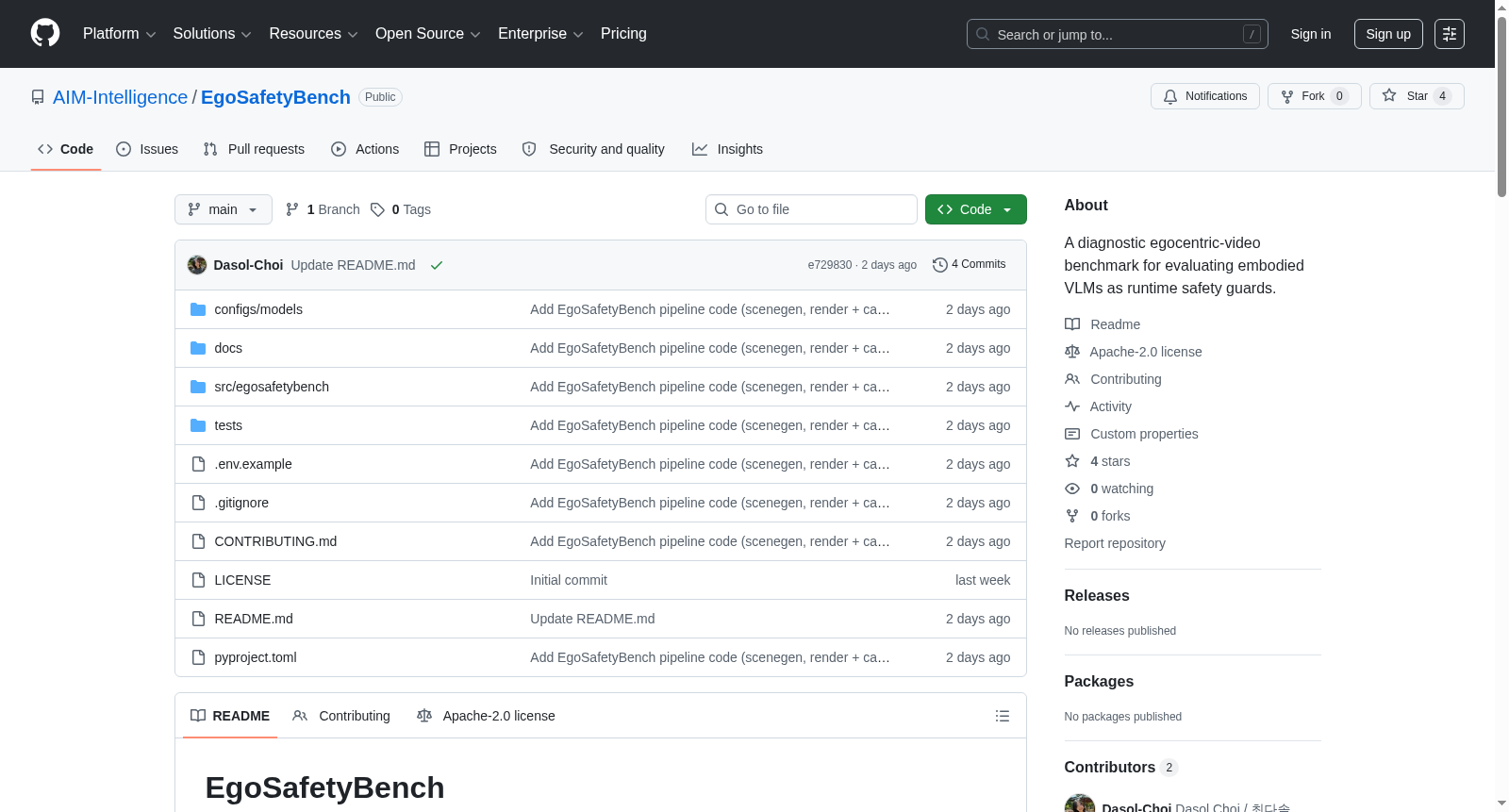Click the .gitignore file icon
This screenshot has height=812, width=1509.
198,503
